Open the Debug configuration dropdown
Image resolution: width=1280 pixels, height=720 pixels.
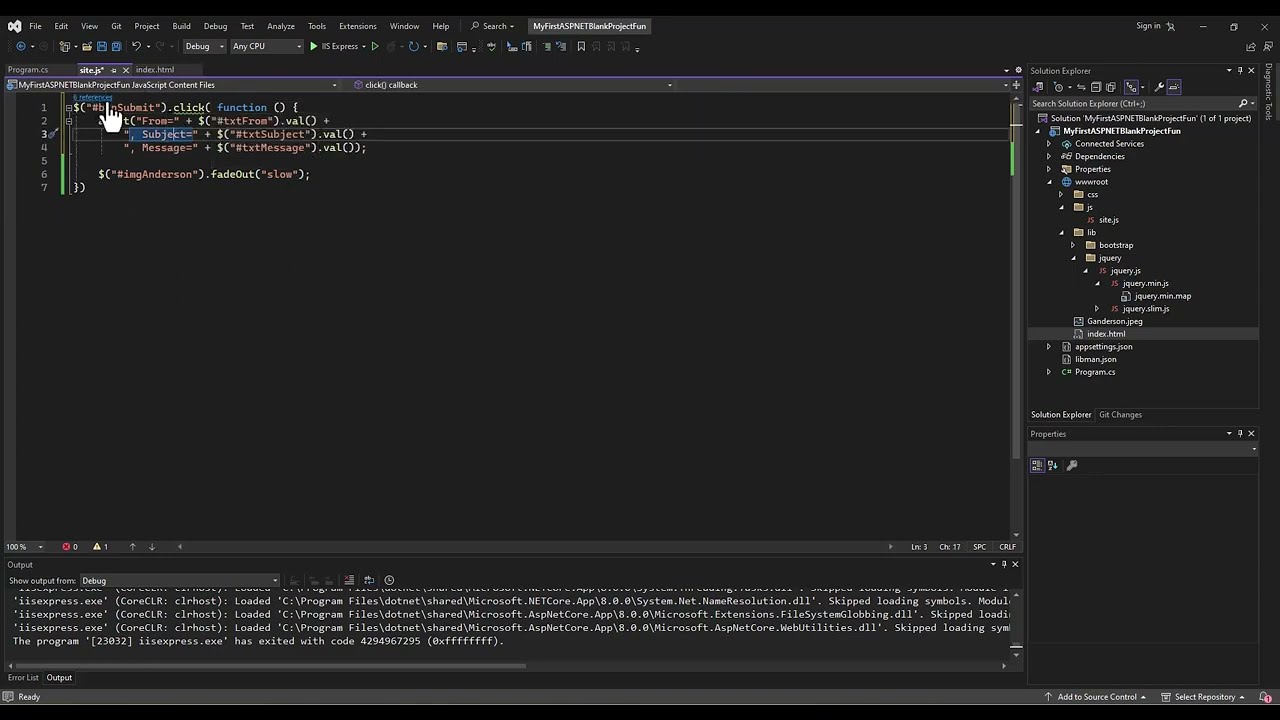204,46
